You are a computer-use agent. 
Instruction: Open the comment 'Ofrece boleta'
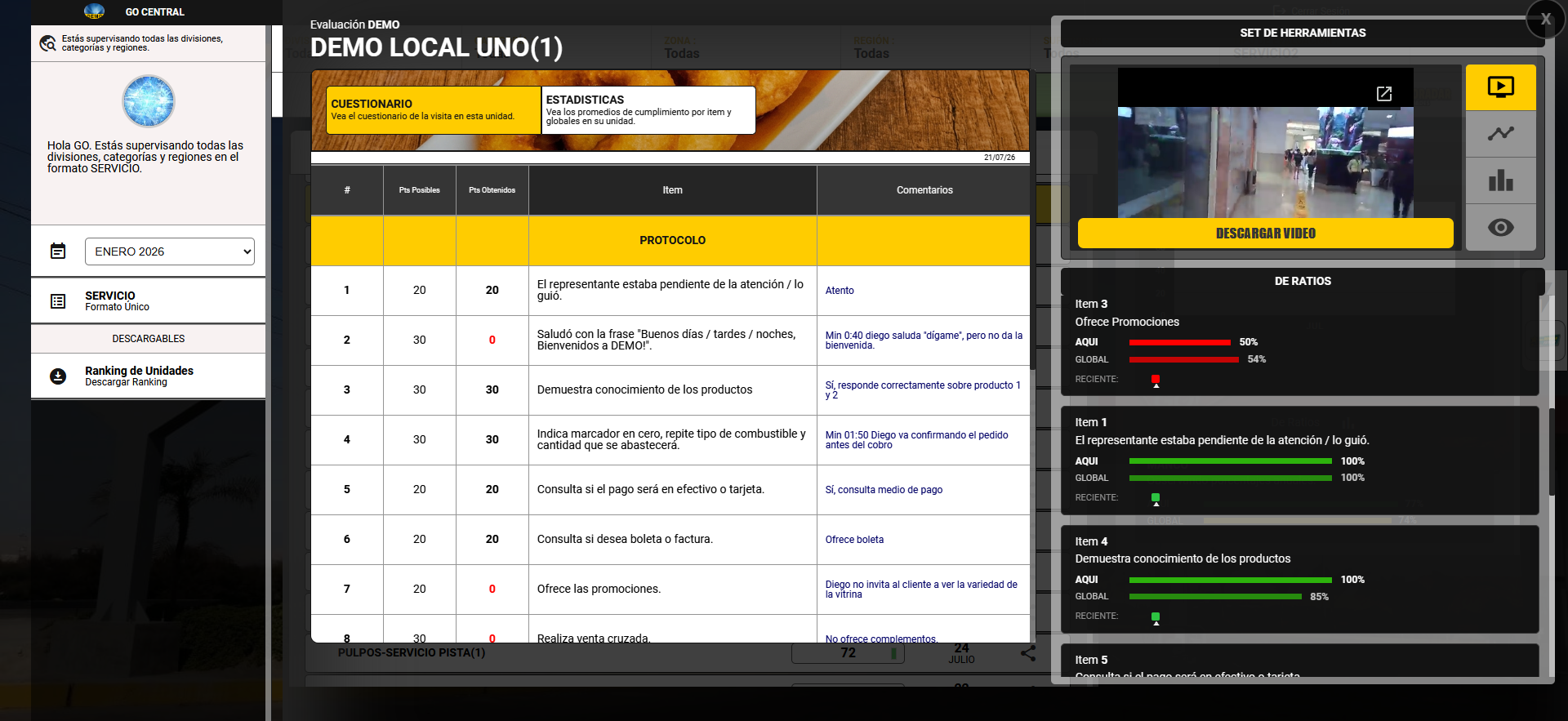click(854, 540)
